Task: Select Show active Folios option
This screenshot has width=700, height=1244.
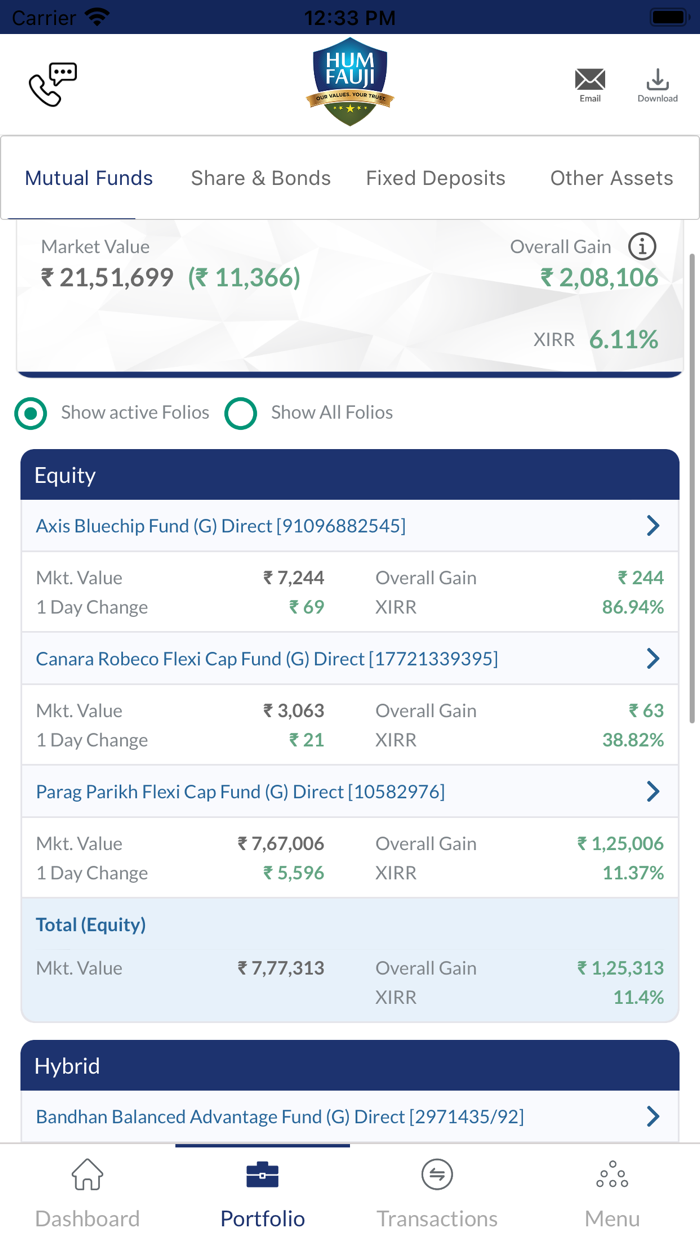Action: 31,413
